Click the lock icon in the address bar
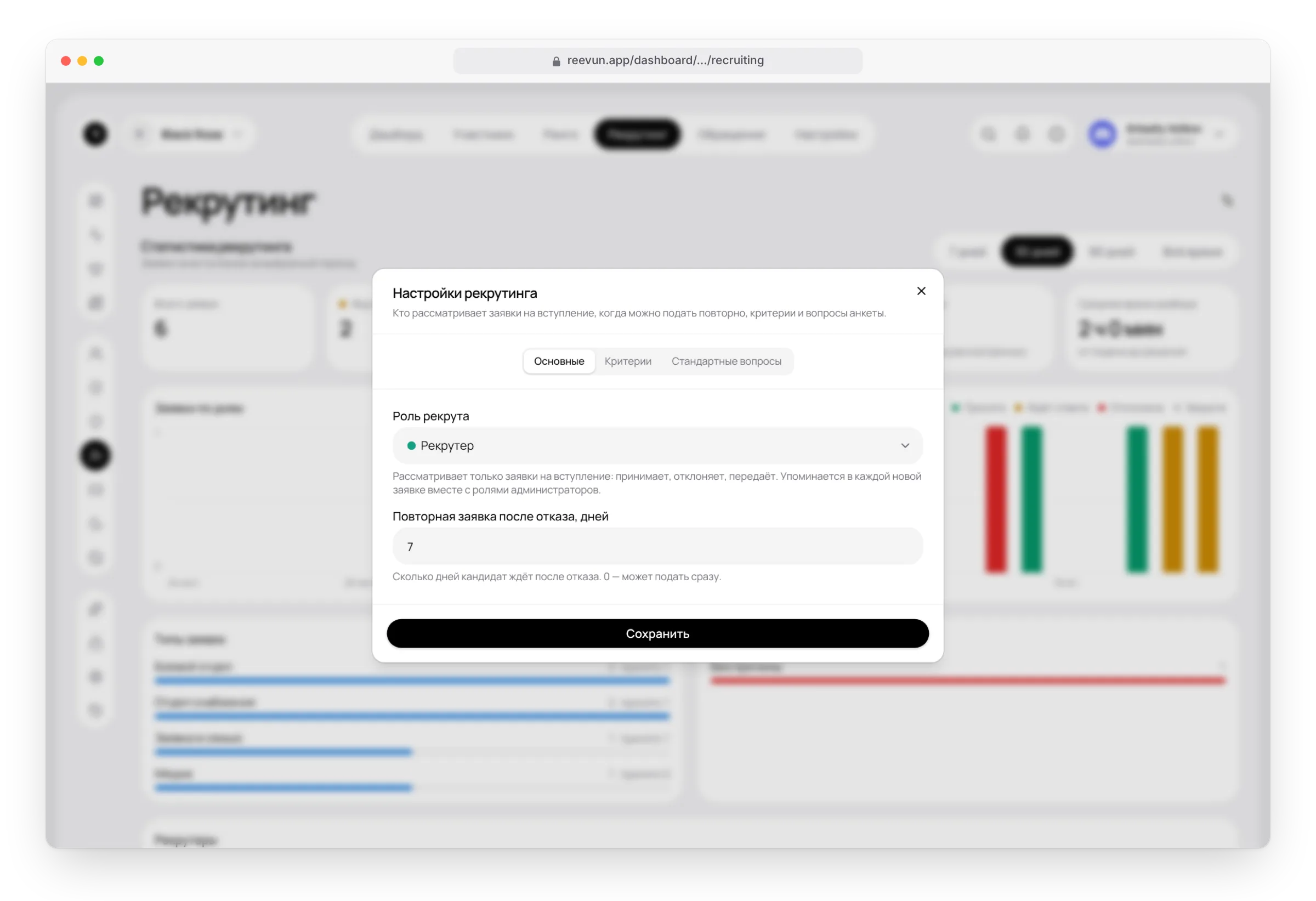Screen dimensions: 1316x901 [556, 61]
